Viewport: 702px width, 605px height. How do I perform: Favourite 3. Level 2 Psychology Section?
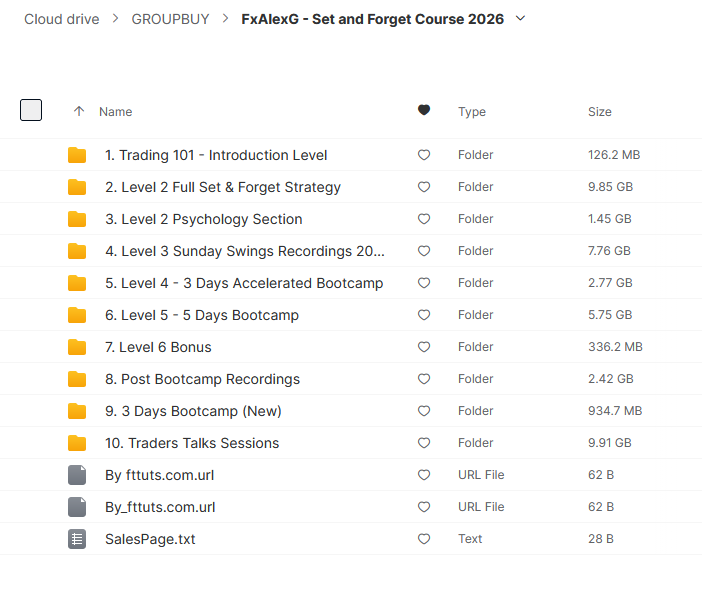(x=424, y=219)
